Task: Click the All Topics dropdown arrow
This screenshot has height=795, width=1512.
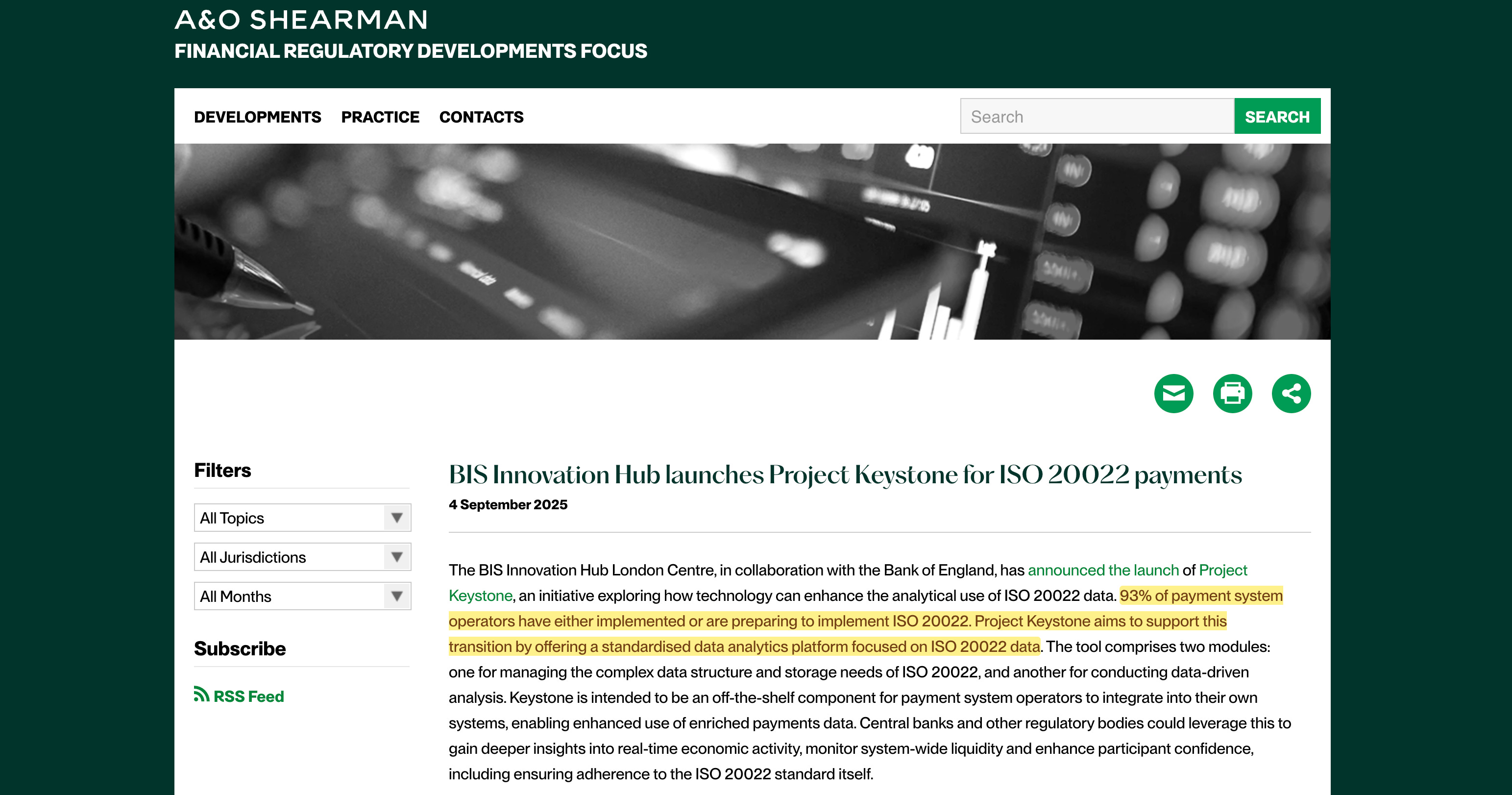Action: tap(397, 518)
